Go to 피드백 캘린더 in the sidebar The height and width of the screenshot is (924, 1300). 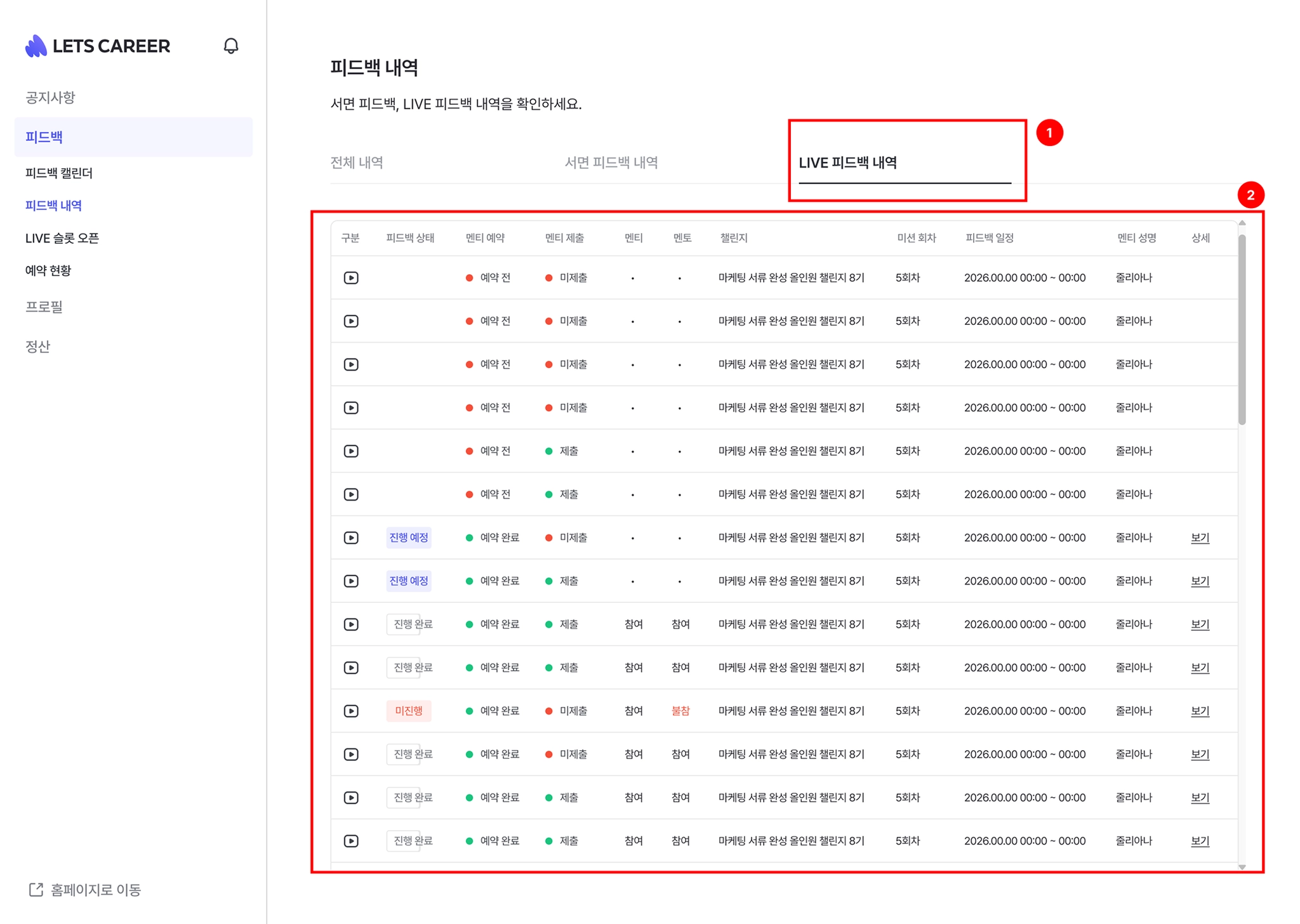pyautogui.click(x=59, y=173)
